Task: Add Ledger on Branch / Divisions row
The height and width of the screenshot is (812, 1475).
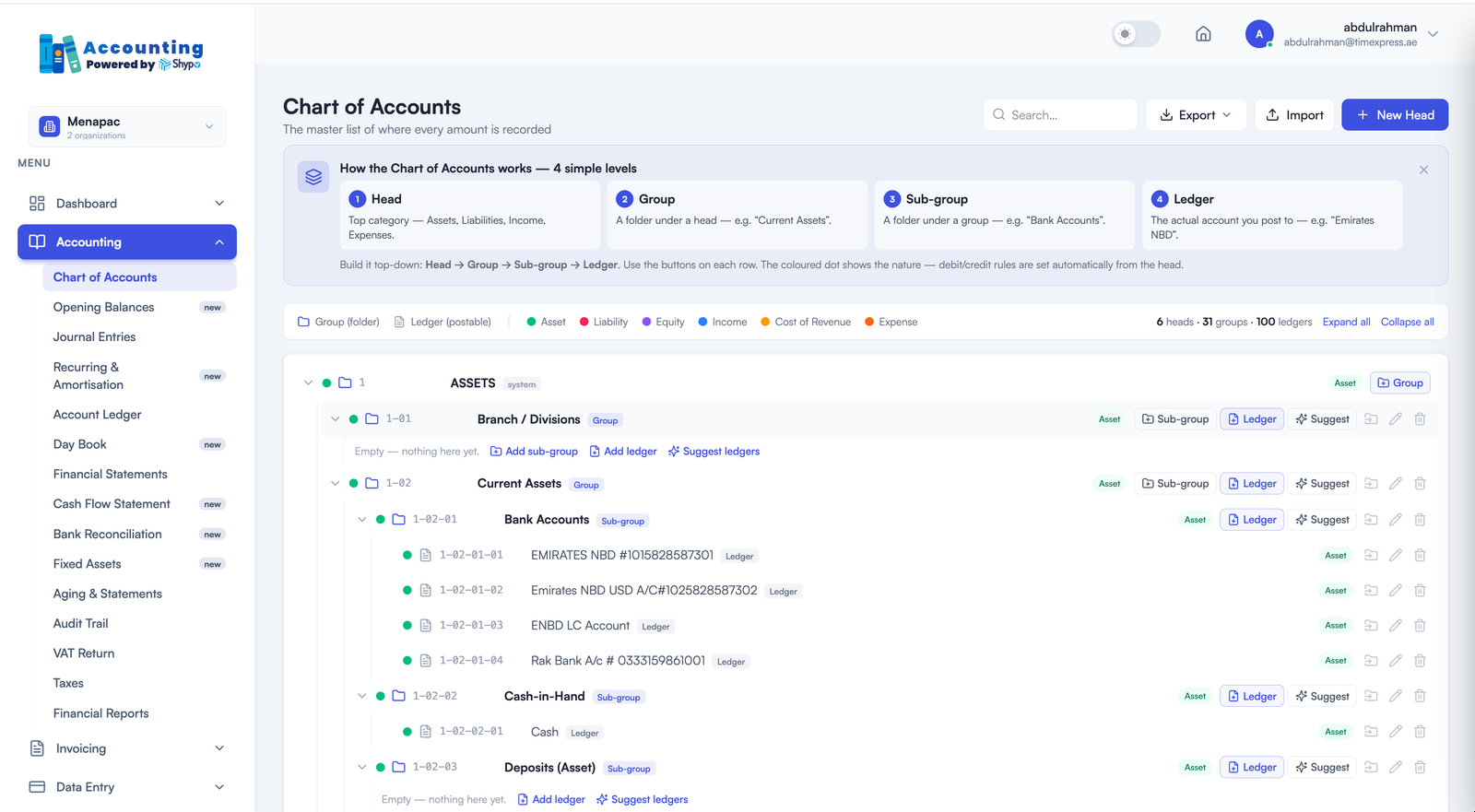Action: point(1252,419)
